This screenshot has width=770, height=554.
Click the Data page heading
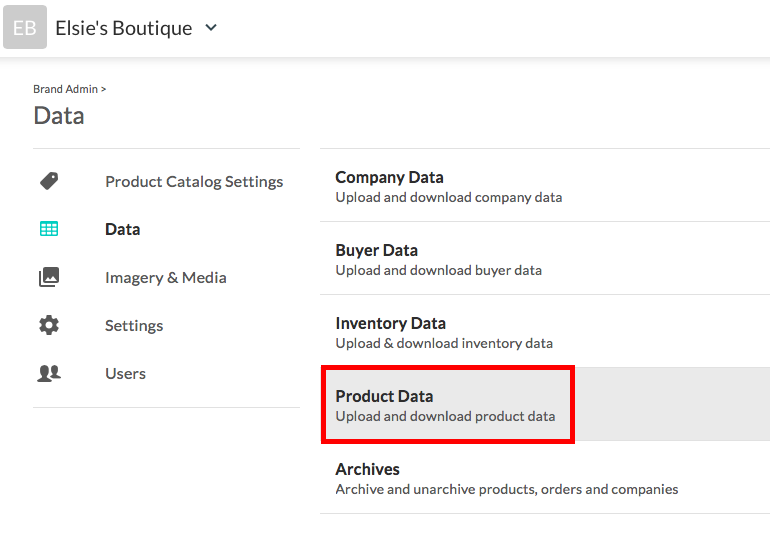59,116
